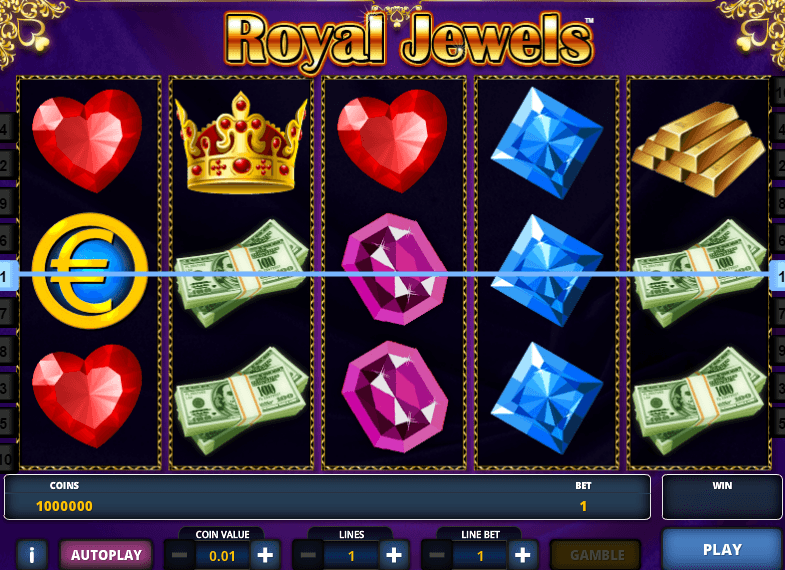Click the top blue diamond symbol
Viewport: 785px width, 570px height.
coord(546,143)
